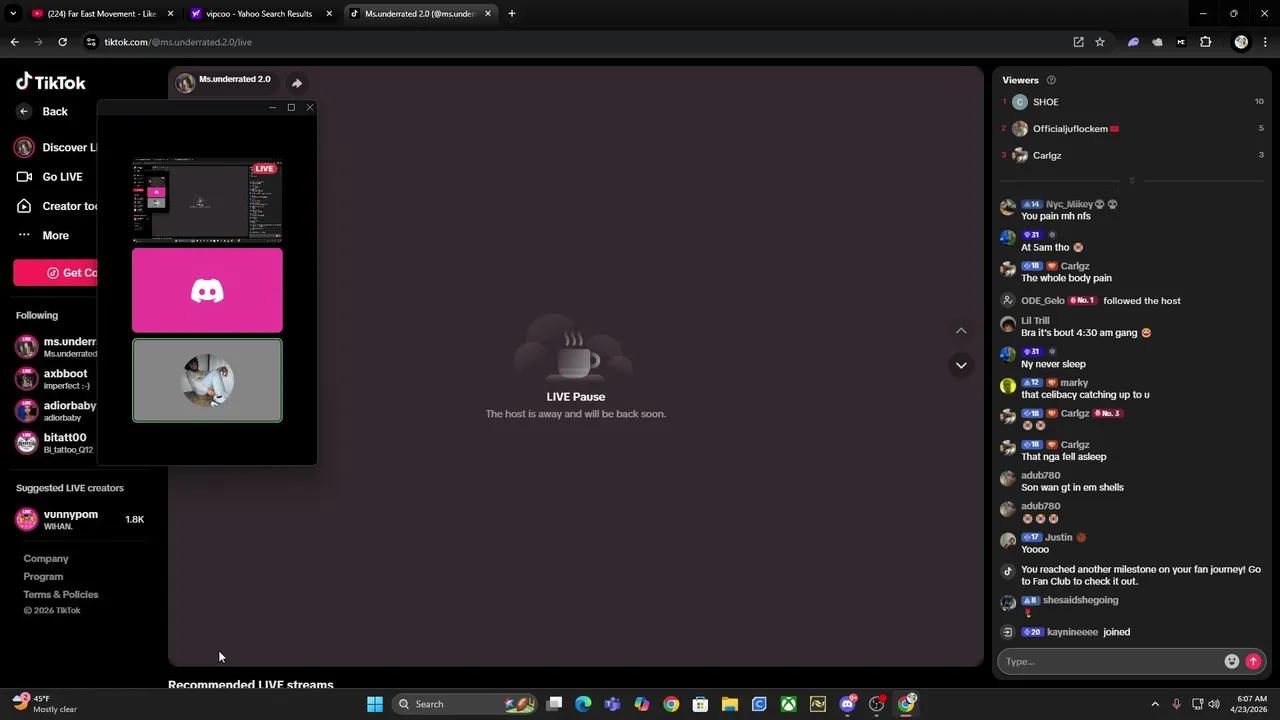Image resolution: width=1280 pixels, height=720 pixels.
Task: Select the Discord pink tile in picker
Action: pyautogui.click(x=207, y=291)
